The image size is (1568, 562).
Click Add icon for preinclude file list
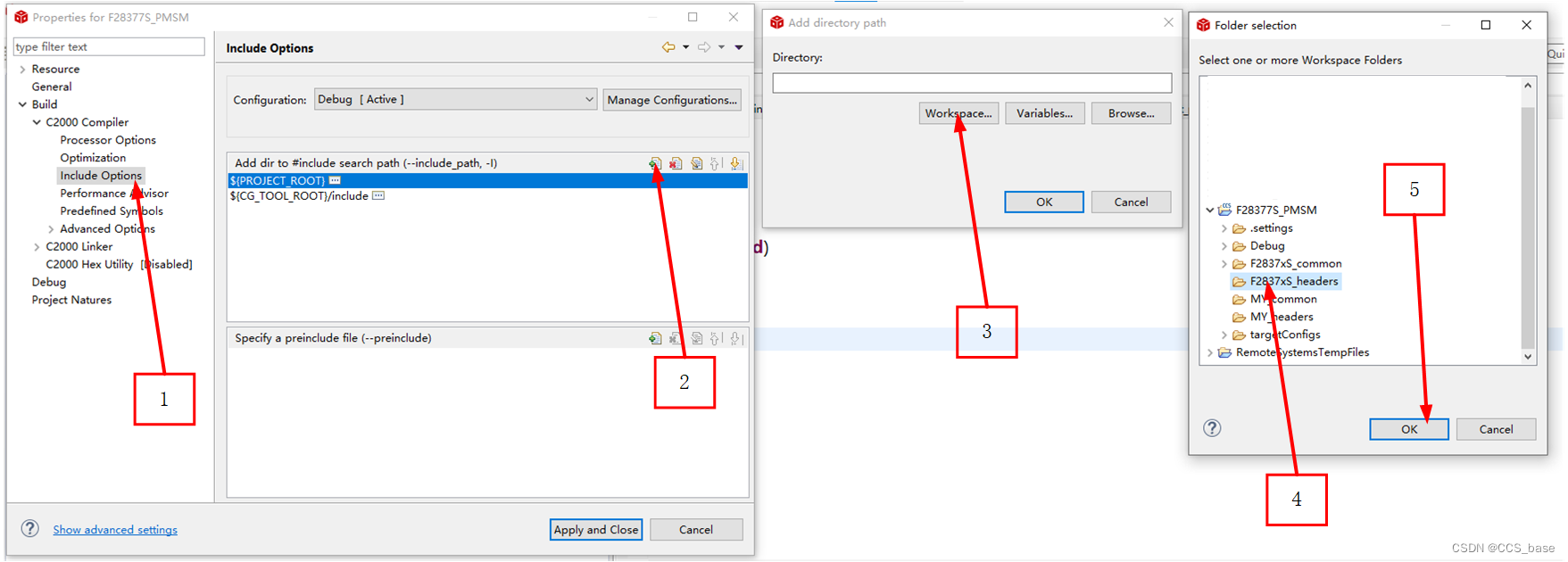pyautogui.click(x=656, y=338)
